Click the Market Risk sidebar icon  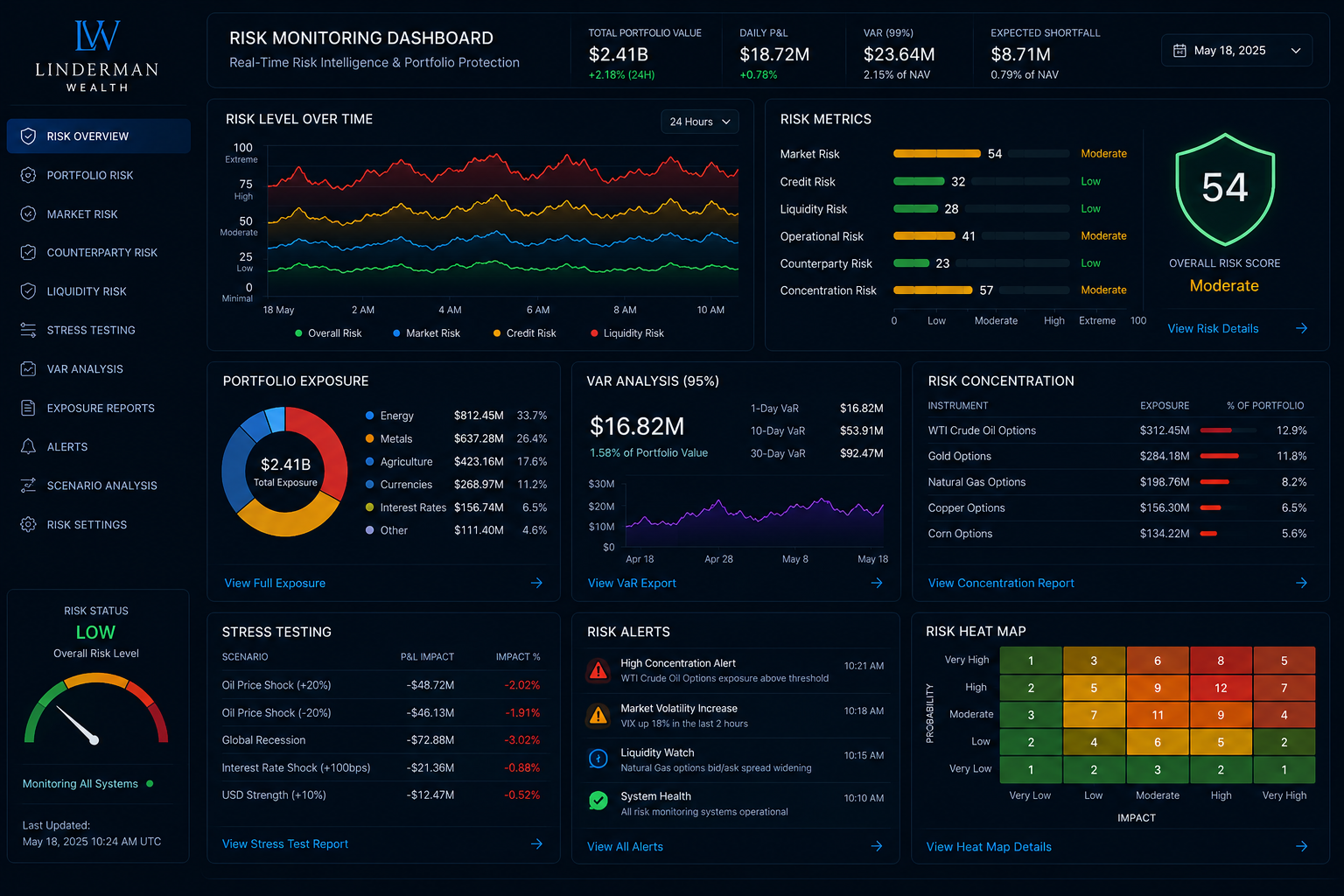pyautogui.click(x=28, y=213)
